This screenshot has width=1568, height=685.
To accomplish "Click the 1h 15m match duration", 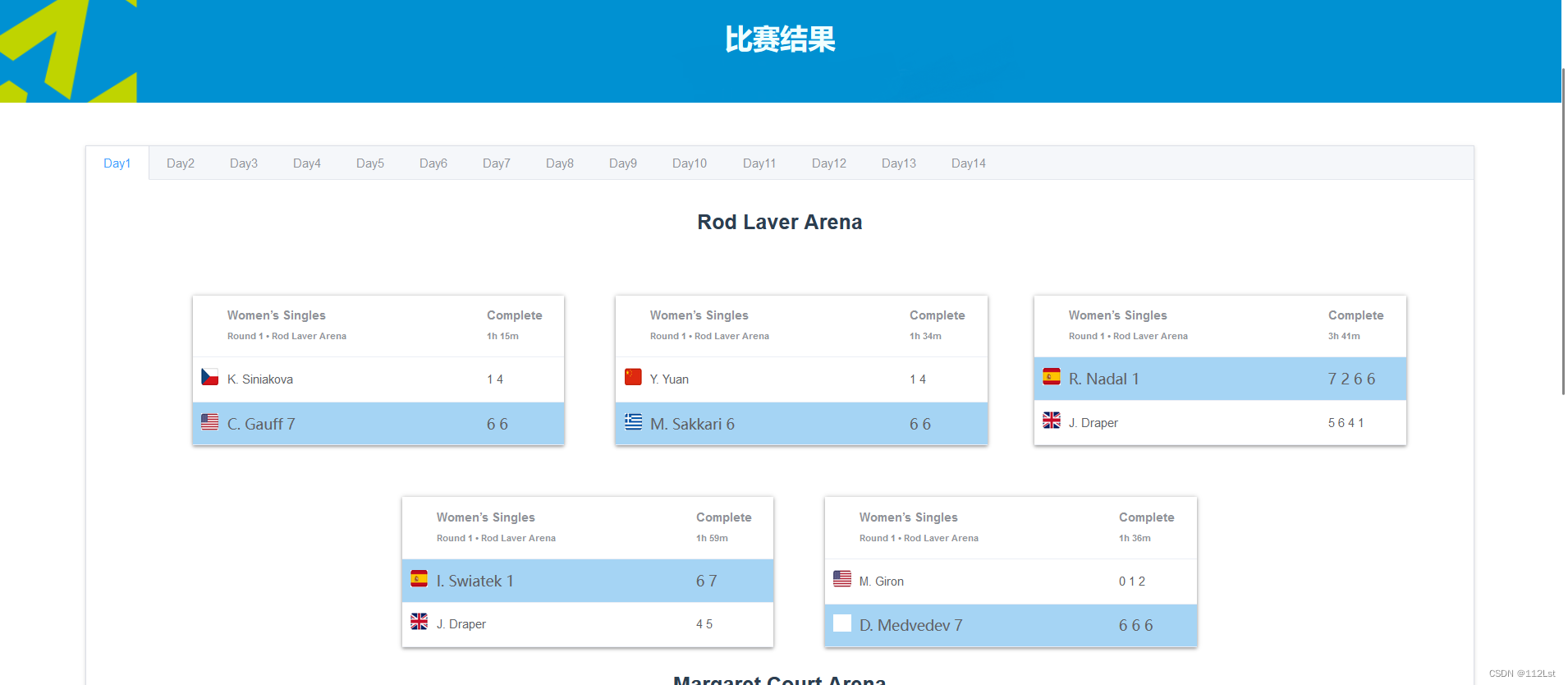I will pyautogui.click(x=502, y=336).
